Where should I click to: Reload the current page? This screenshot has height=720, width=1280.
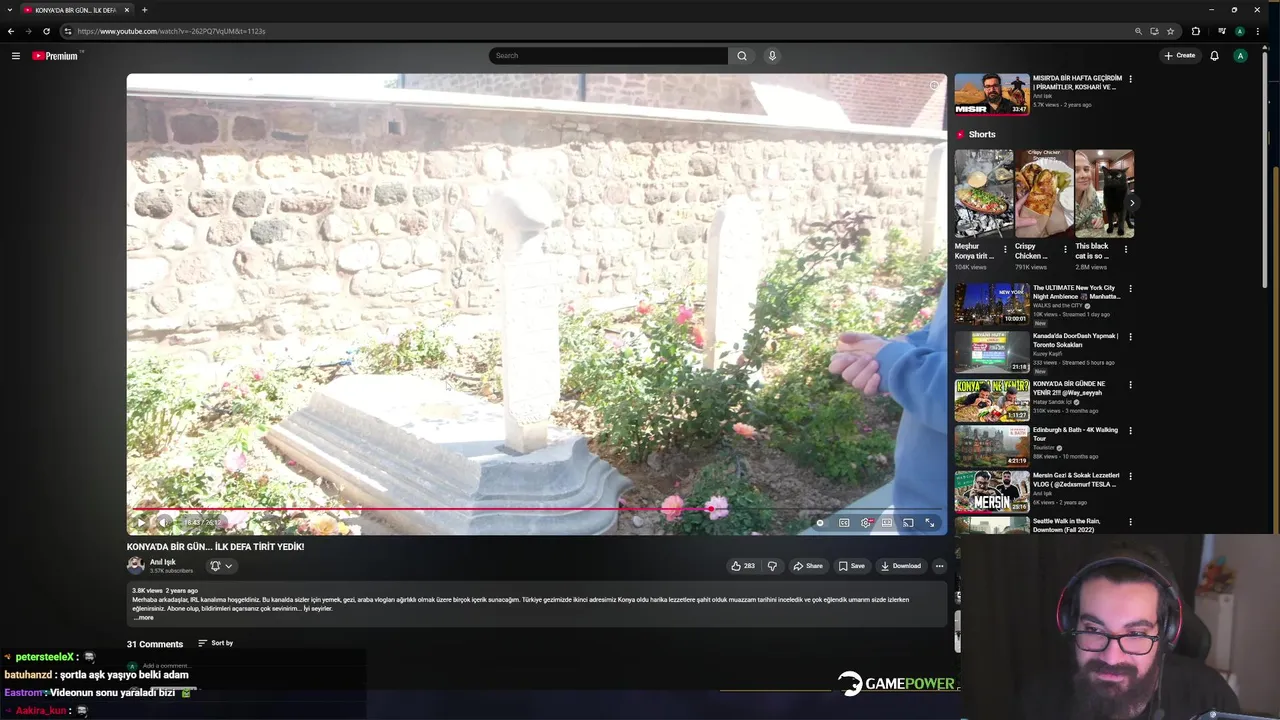point(46,31)
